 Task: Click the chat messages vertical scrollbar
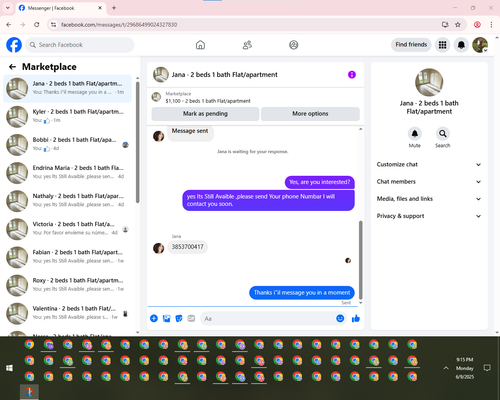(x=361, y=260)
